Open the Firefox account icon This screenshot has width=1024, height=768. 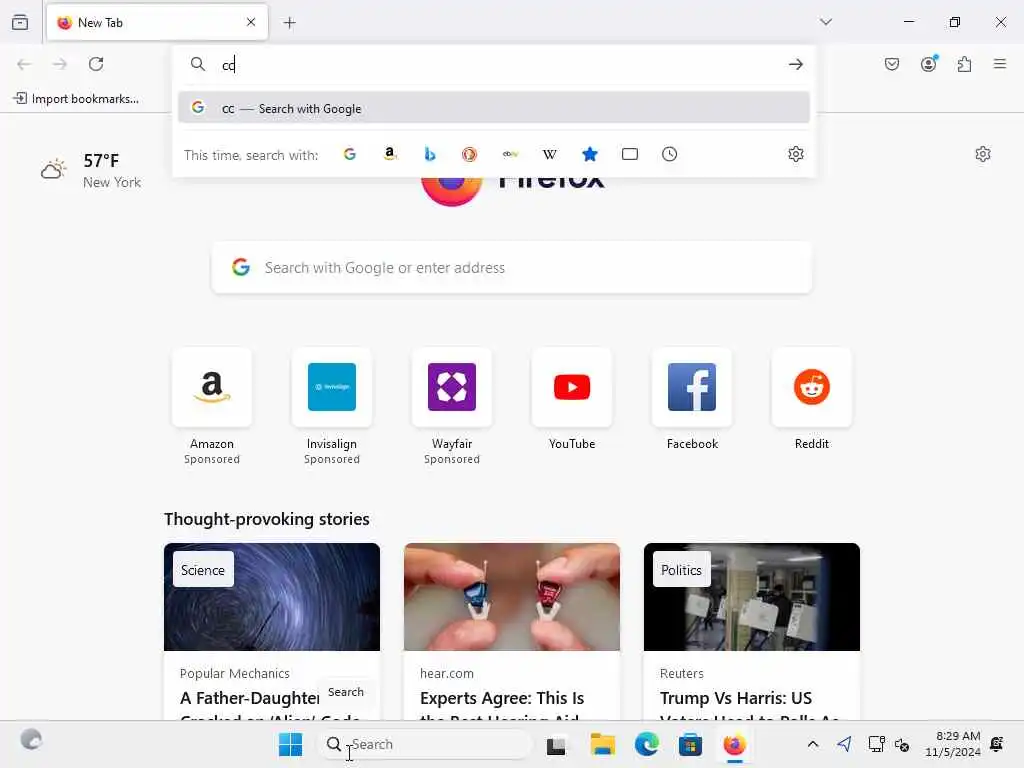(929, 63)
